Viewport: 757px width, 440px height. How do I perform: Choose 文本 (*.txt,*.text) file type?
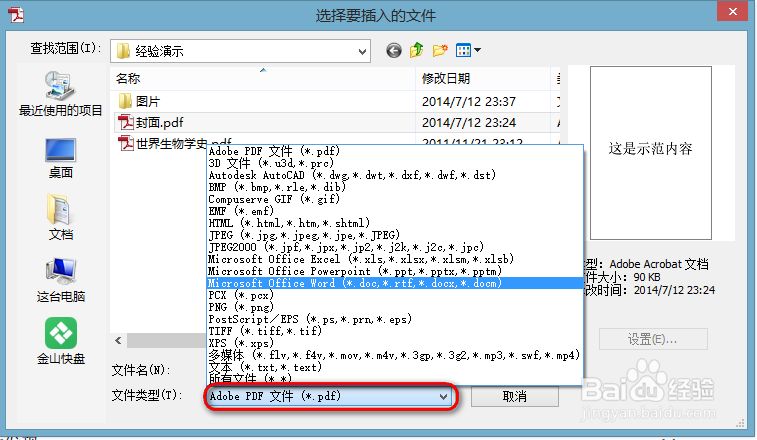point(394,367)
